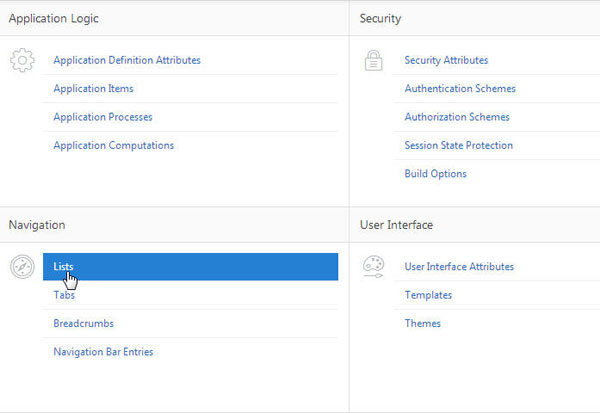The height and width of the screenshot is (413, 600).
Task: Go to Build Options
Action: point(435,173)
